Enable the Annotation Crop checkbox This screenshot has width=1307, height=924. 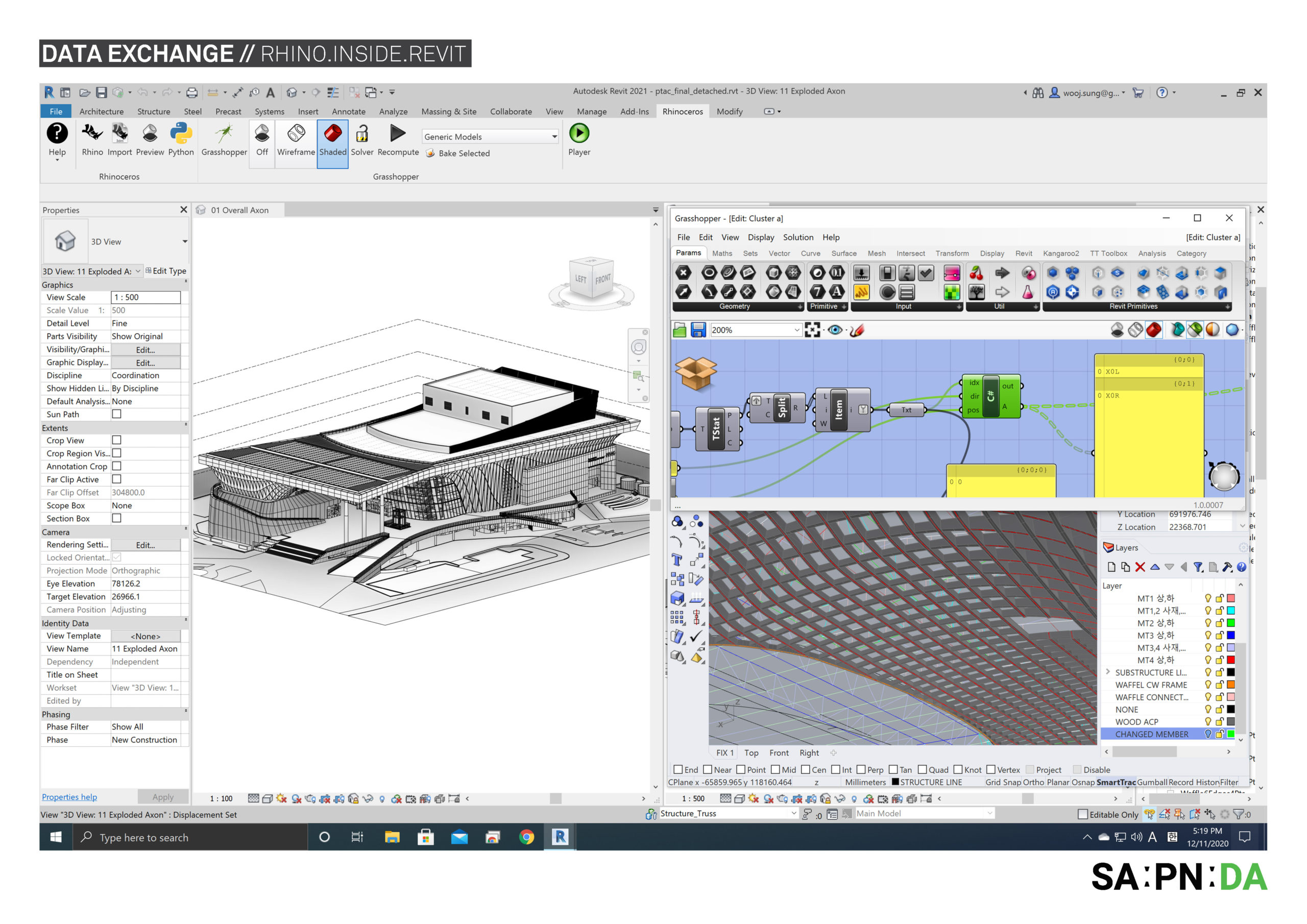point(117,466)
